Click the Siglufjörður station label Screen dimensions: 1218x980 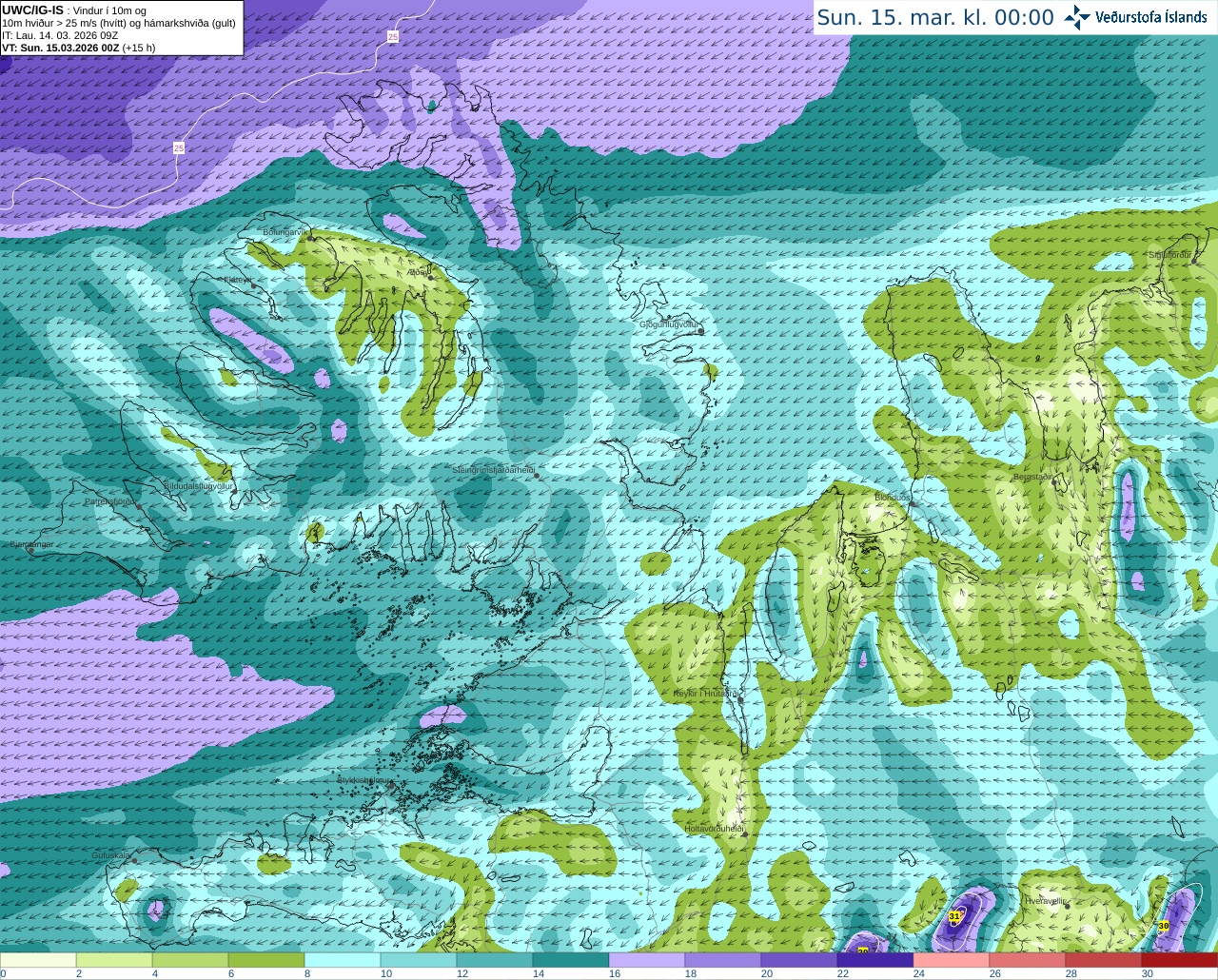click(1169, 255)
